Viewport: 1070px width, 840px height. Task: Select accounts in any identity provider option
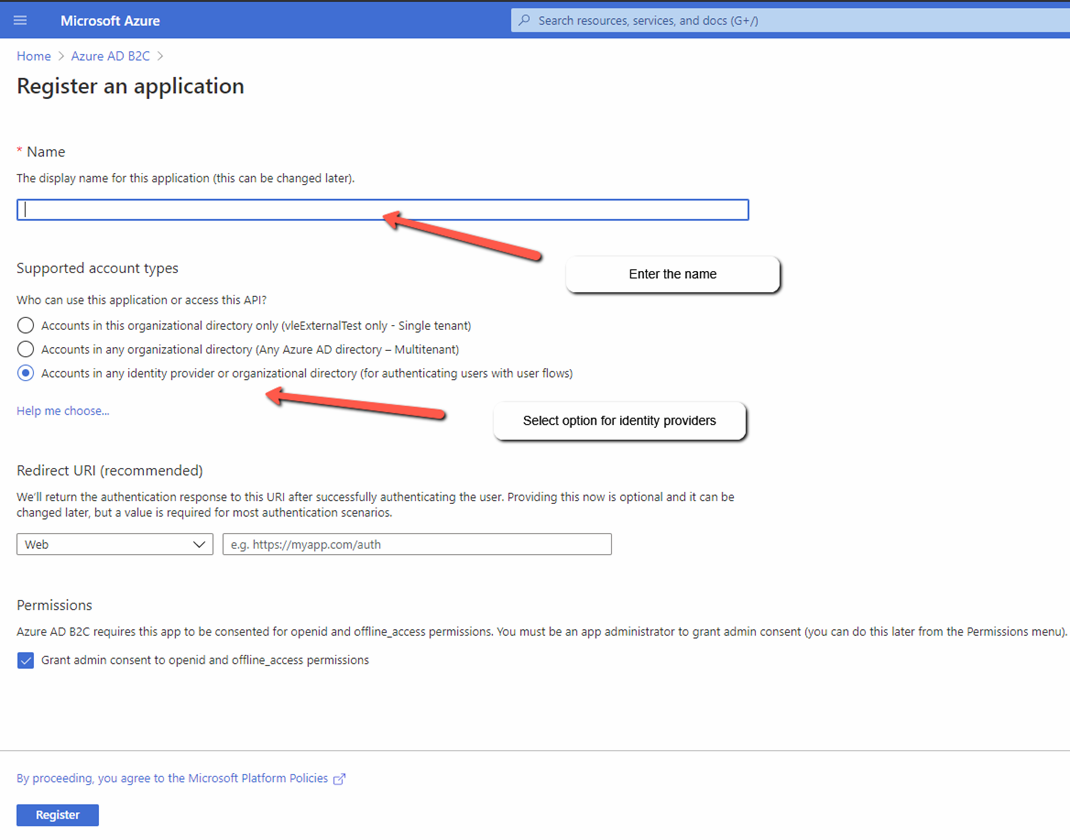pyautogui.click(x=26, y=373)
